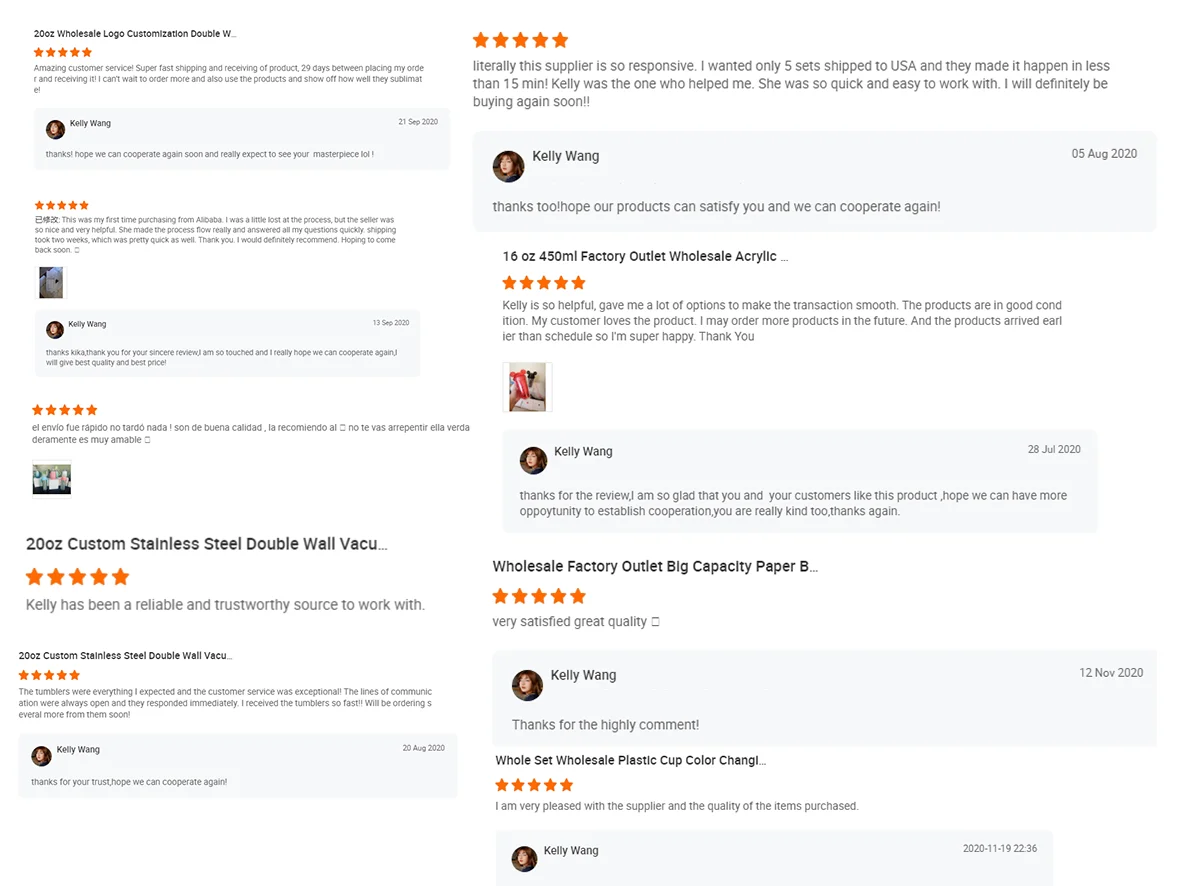Click Kelly Wang's avatar on 21 Sep 2020 reply
The image size is (1181, 886).
[55, 129]
